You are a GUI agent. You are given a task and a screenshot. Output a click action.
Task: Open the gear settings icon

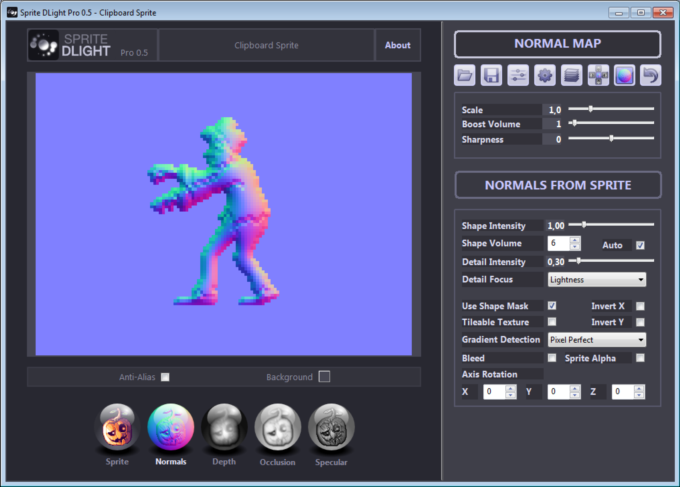545,75
